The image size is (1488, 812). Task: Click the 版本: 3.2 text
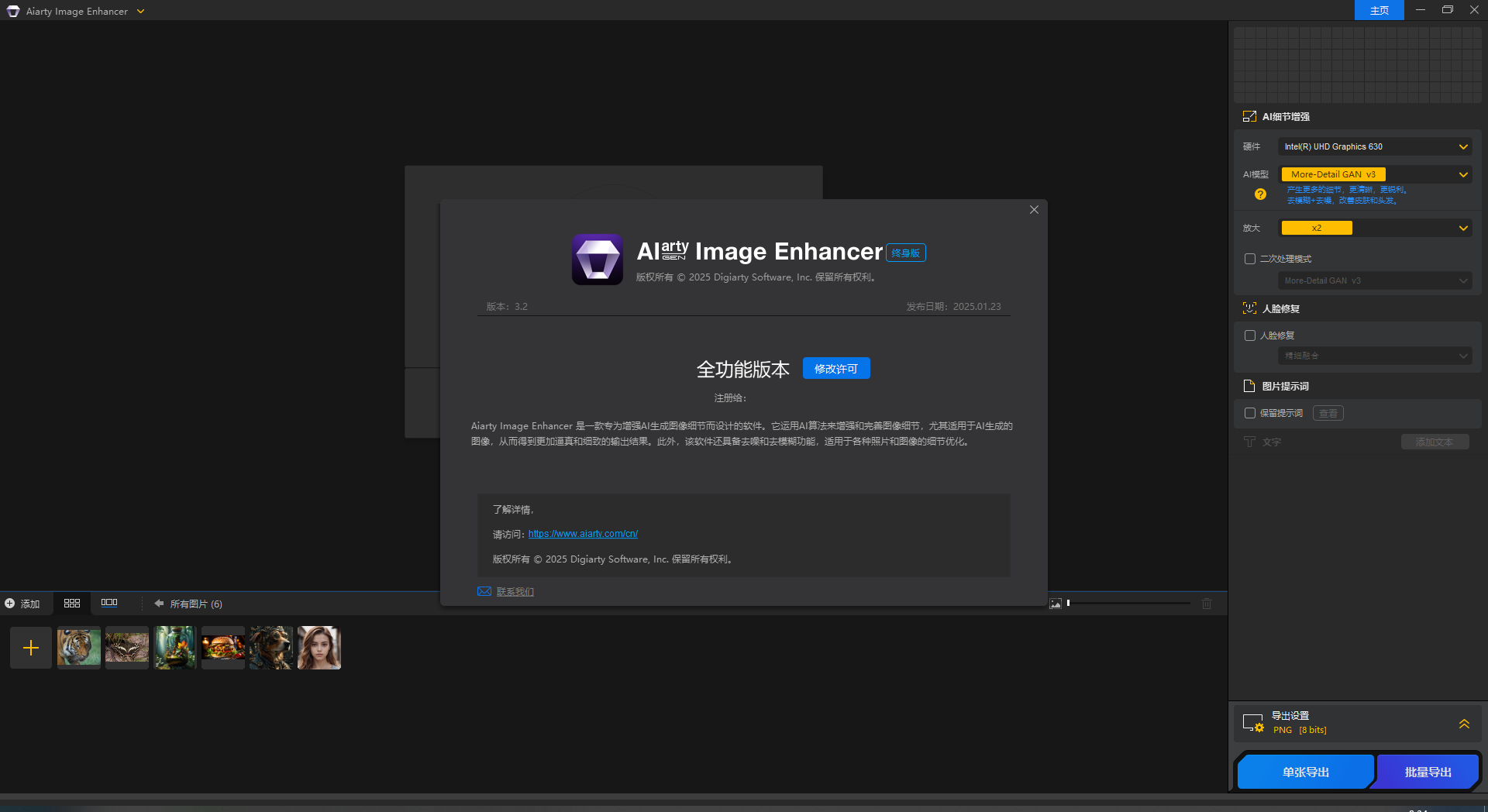tap(507, 306)
